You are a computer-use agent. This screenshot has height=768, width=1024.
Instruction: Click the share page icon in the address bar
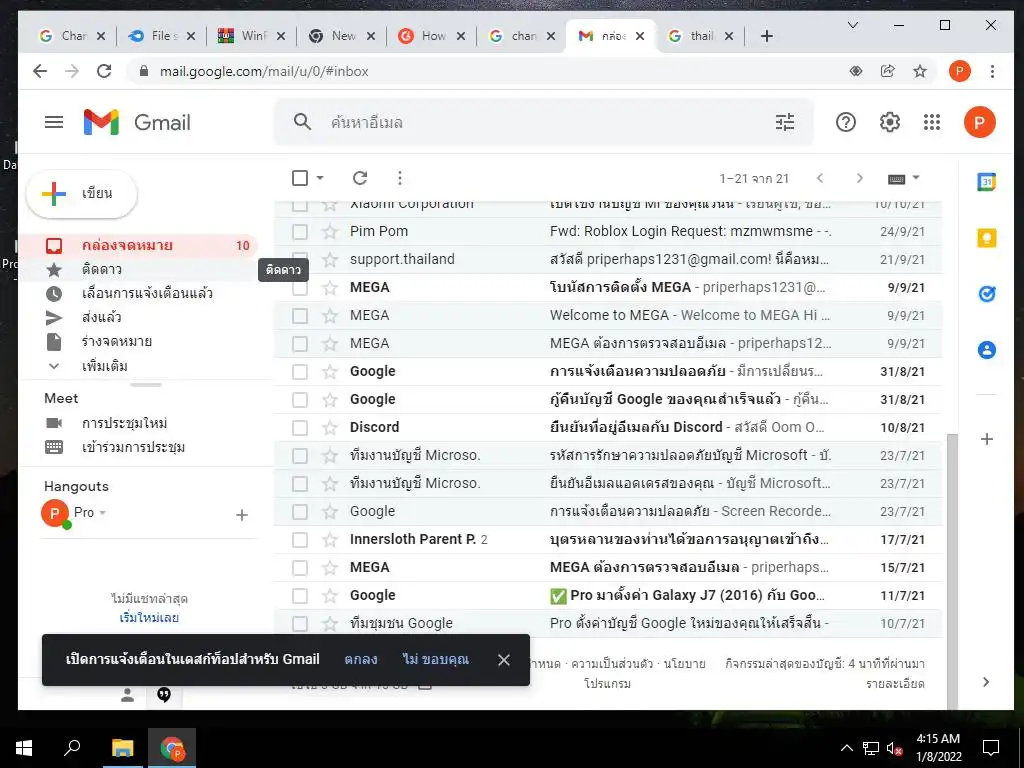point(887,71)
